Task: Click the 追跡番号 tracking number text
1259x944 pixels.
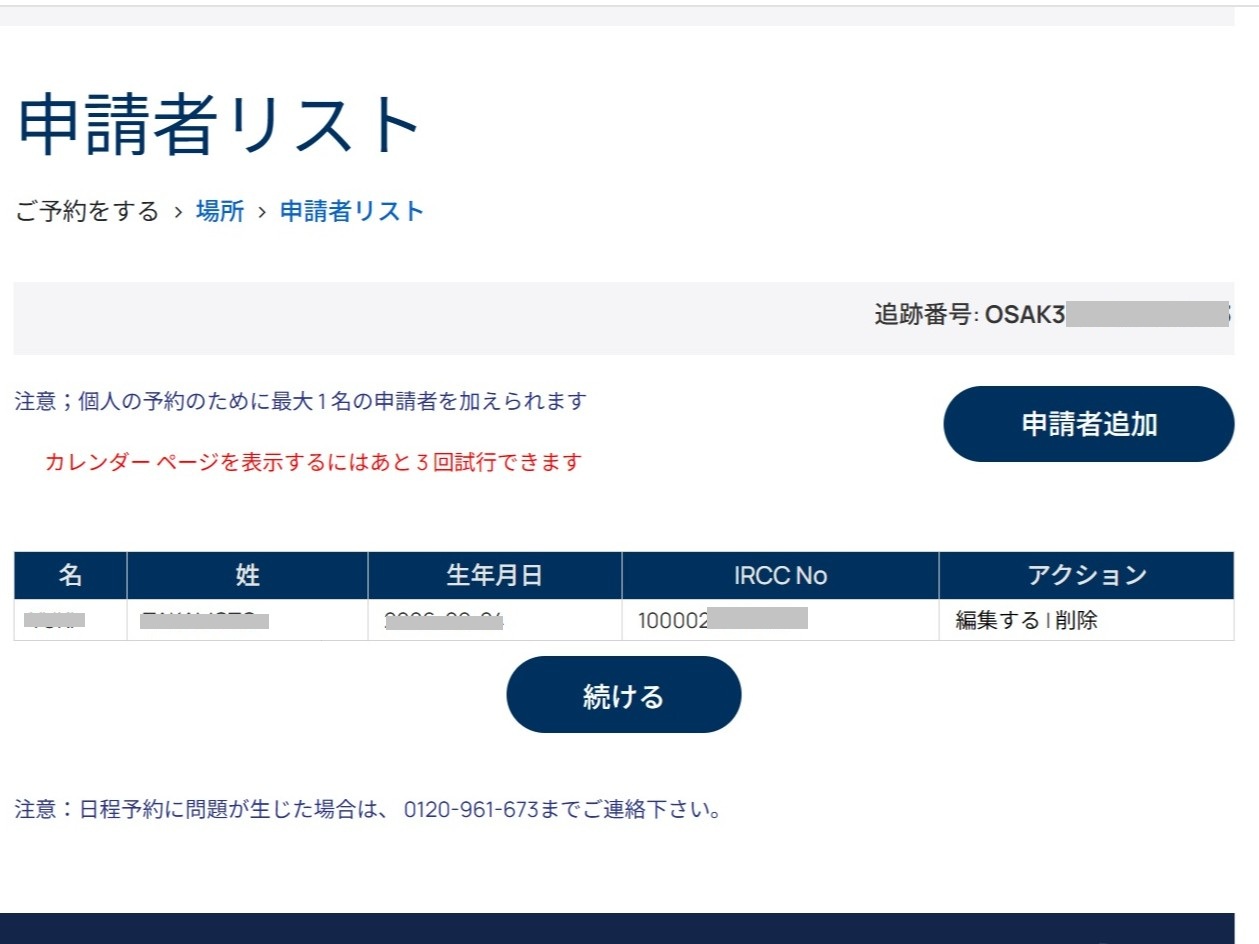Action: click(x=1050, y=315)
